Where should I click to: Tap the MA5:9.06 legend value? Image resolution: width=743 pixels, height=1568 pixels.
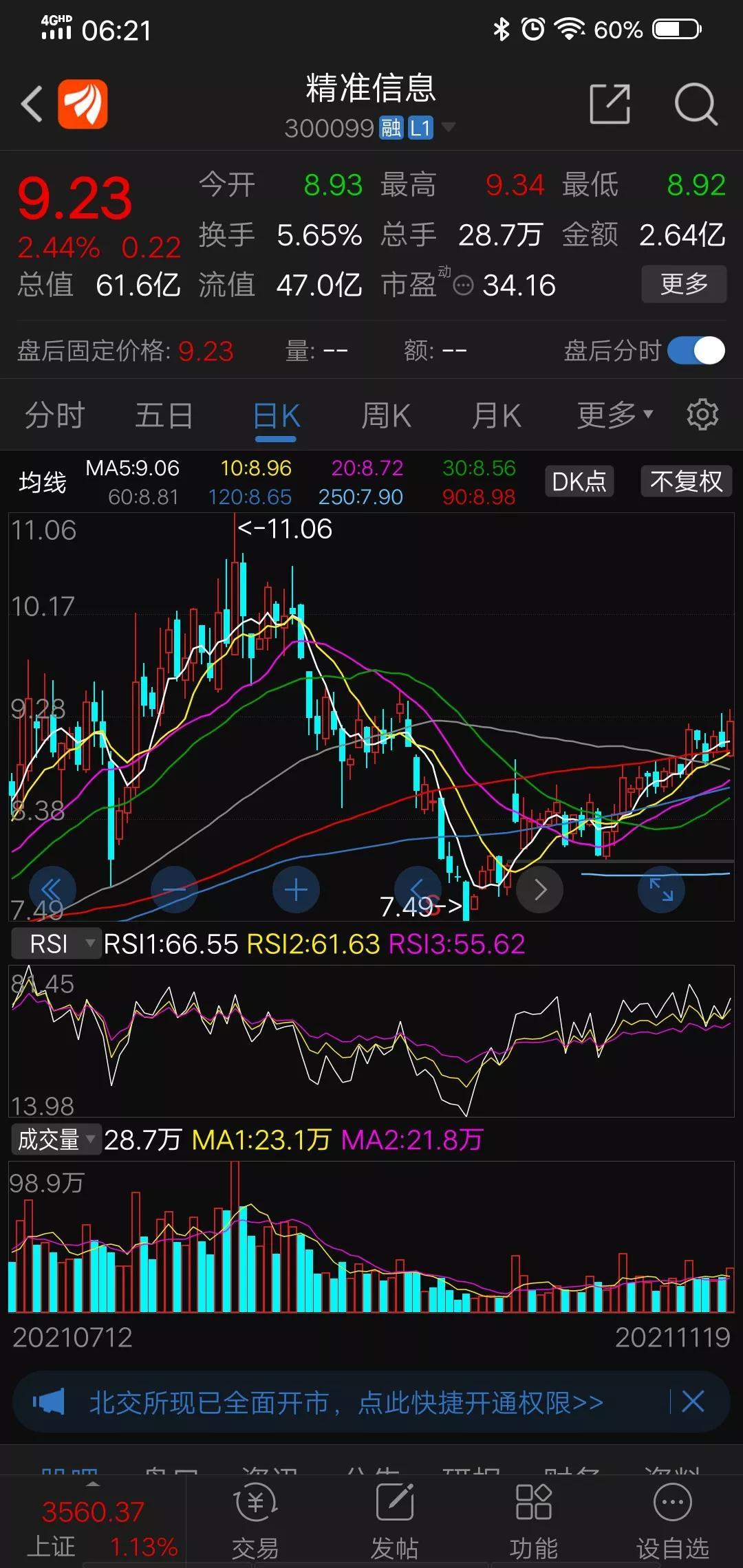(132, 468)
